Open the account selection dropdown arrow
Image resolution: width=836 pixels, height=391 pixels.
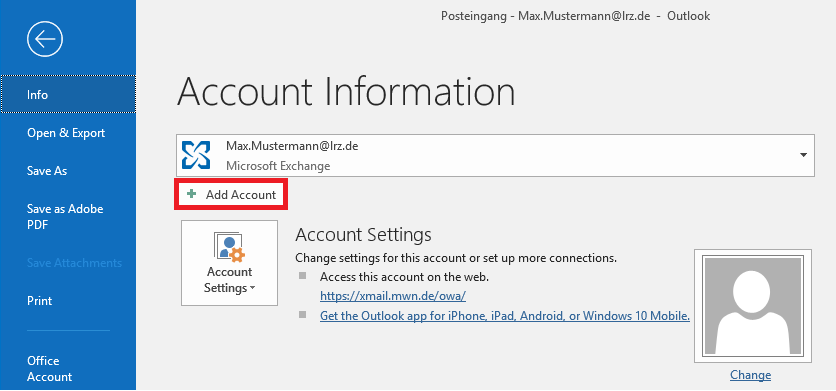pos(803,155)
